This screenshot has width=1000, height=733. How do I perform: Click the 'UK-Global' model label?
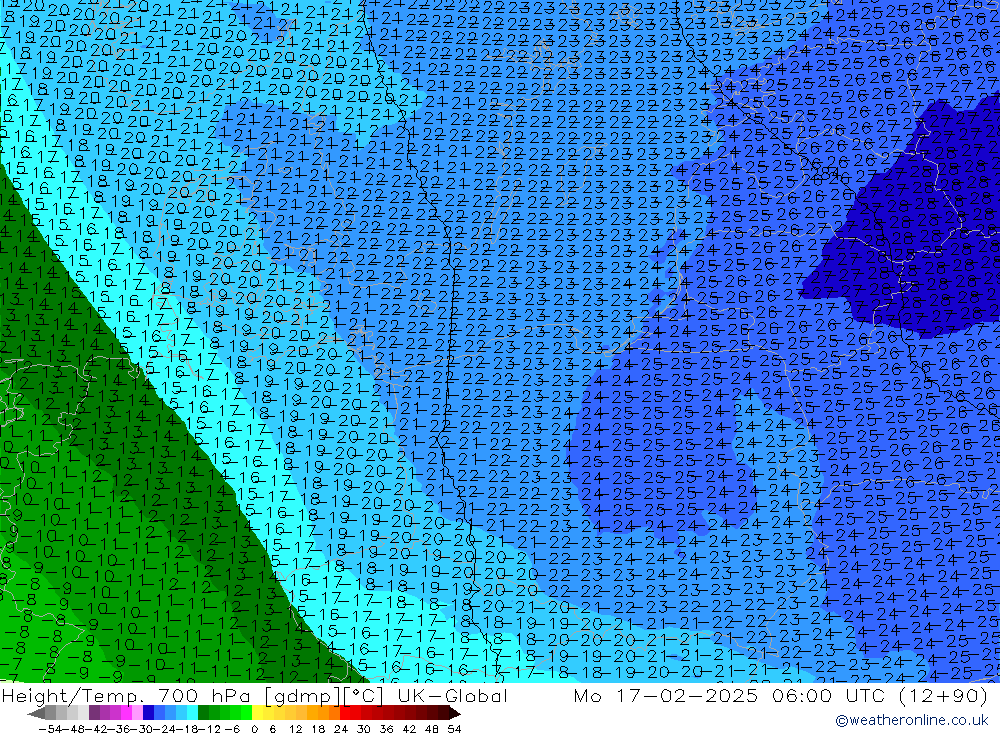452,695
